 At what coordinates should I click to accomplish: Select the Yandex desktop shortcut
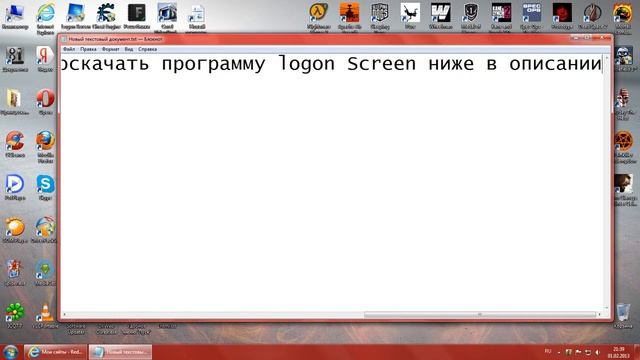[x=45, y=59]
